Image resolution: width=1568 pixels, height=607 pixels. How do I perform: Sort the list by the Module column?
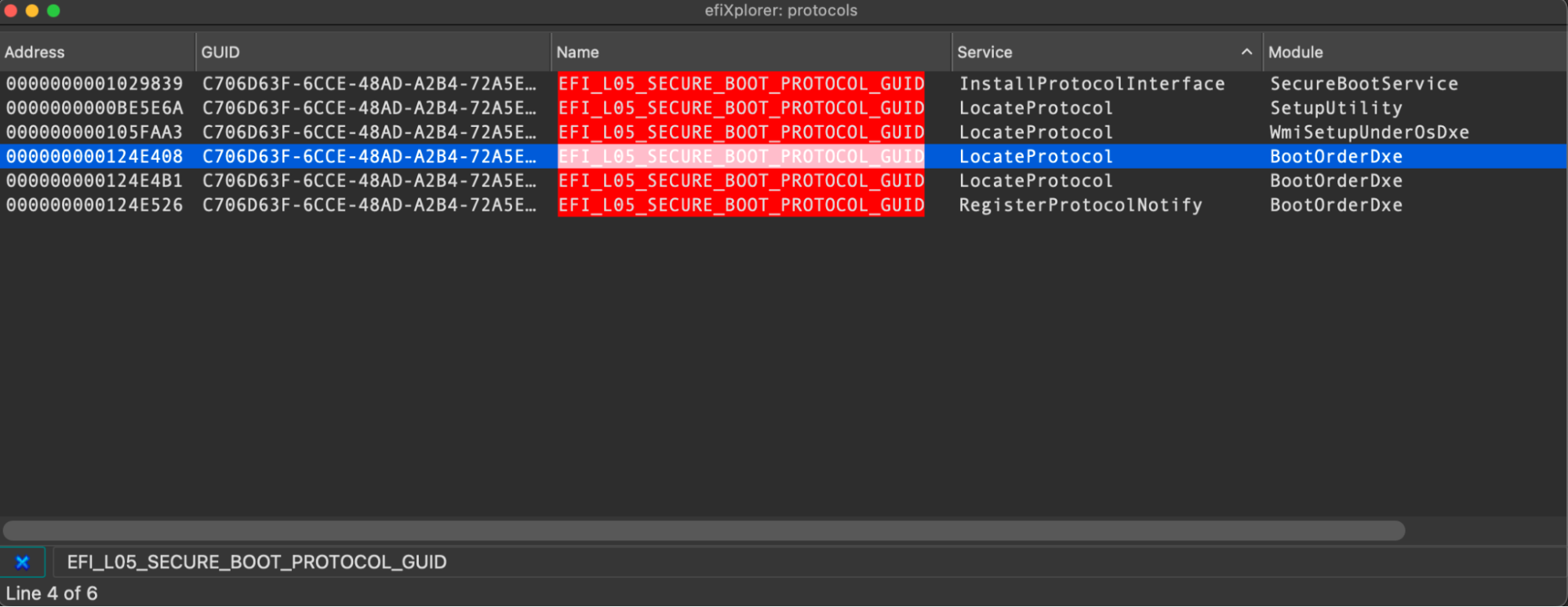pos(1295,52)
